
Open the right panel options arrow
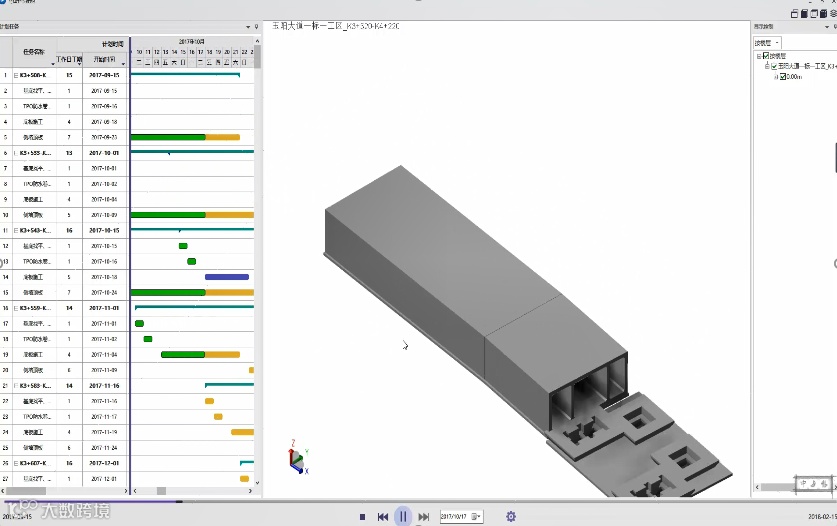click(827, 27)
